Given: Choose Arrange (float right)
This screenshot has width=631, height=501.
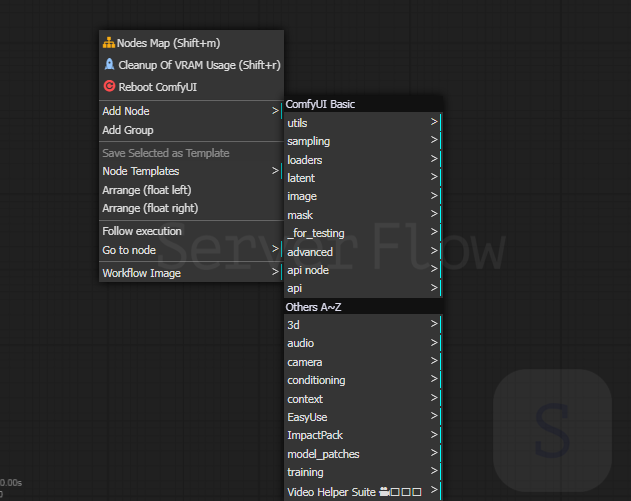Looking at the screenshot, I should (191, 208).
